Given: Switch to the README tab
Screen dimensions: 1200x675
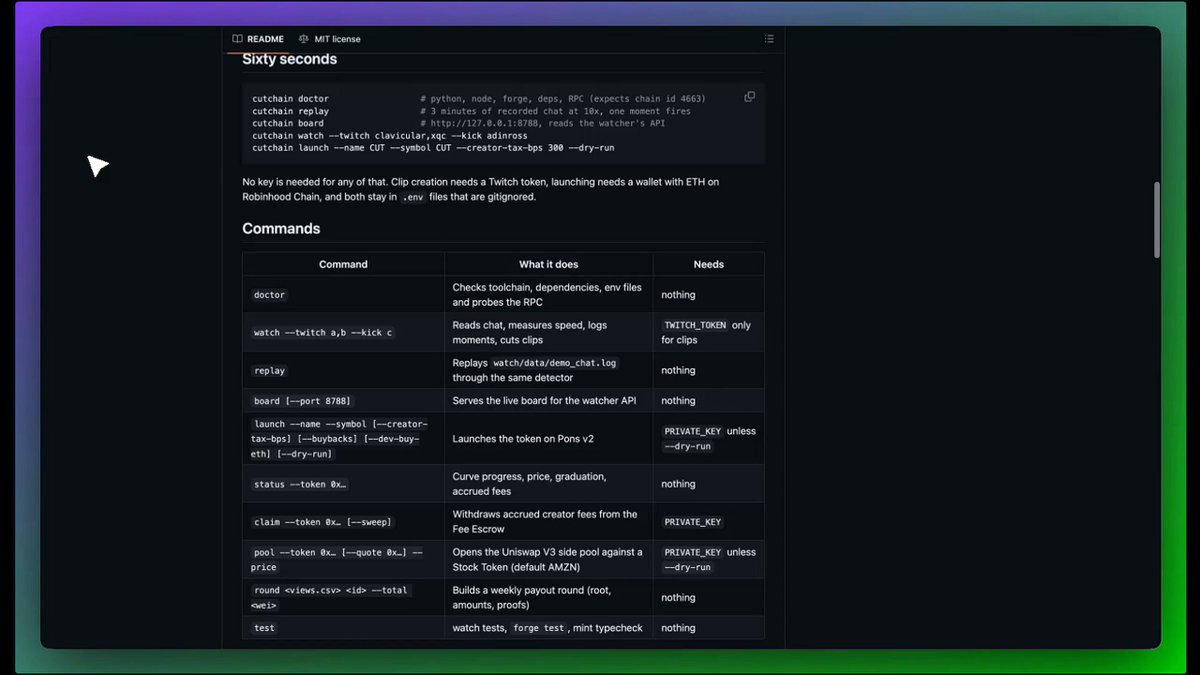Looking at the screenshot, I should [258, 39].
